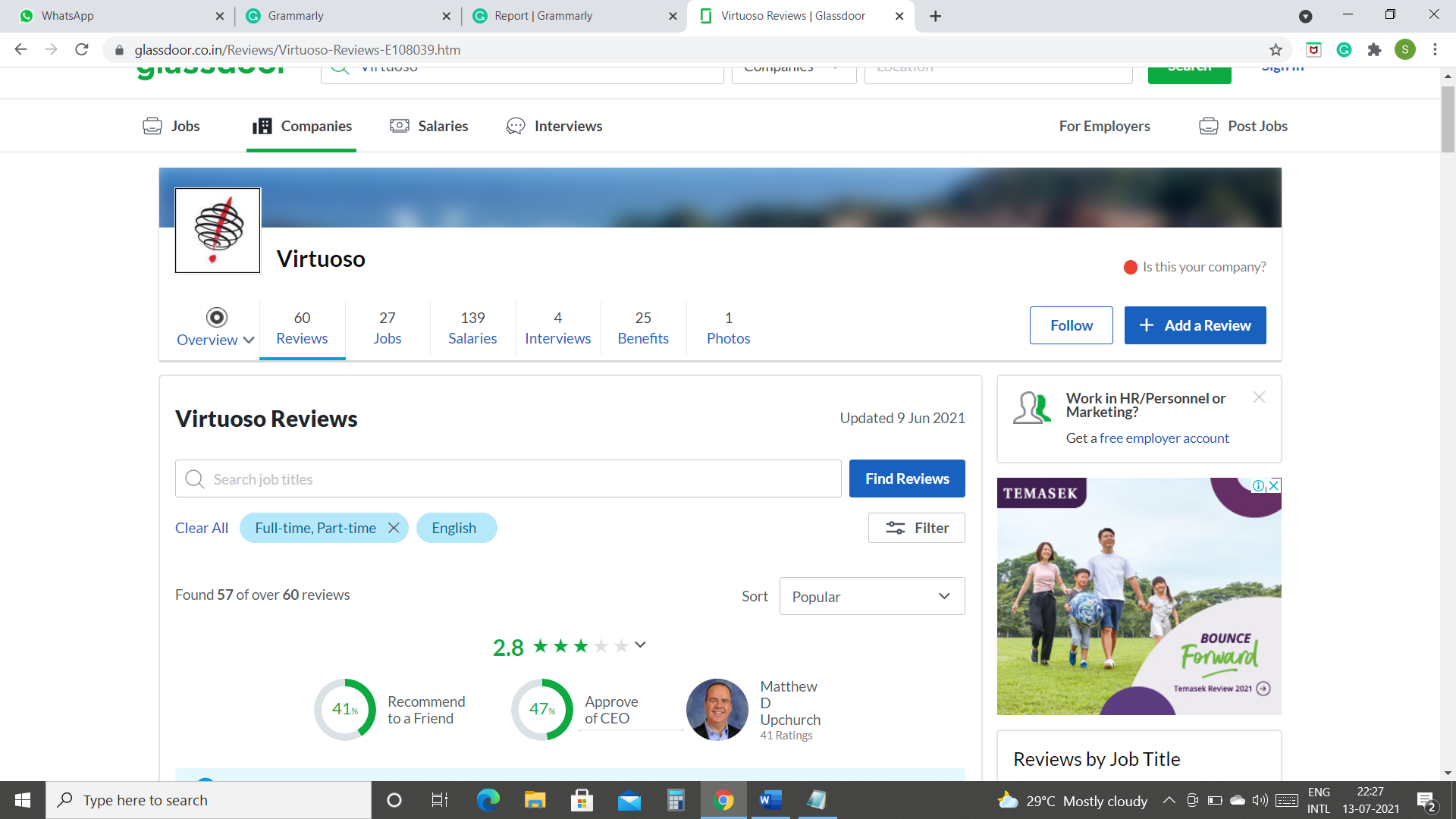
Task: Select the 139 Salaries tab
Action: tap(472, 328)
